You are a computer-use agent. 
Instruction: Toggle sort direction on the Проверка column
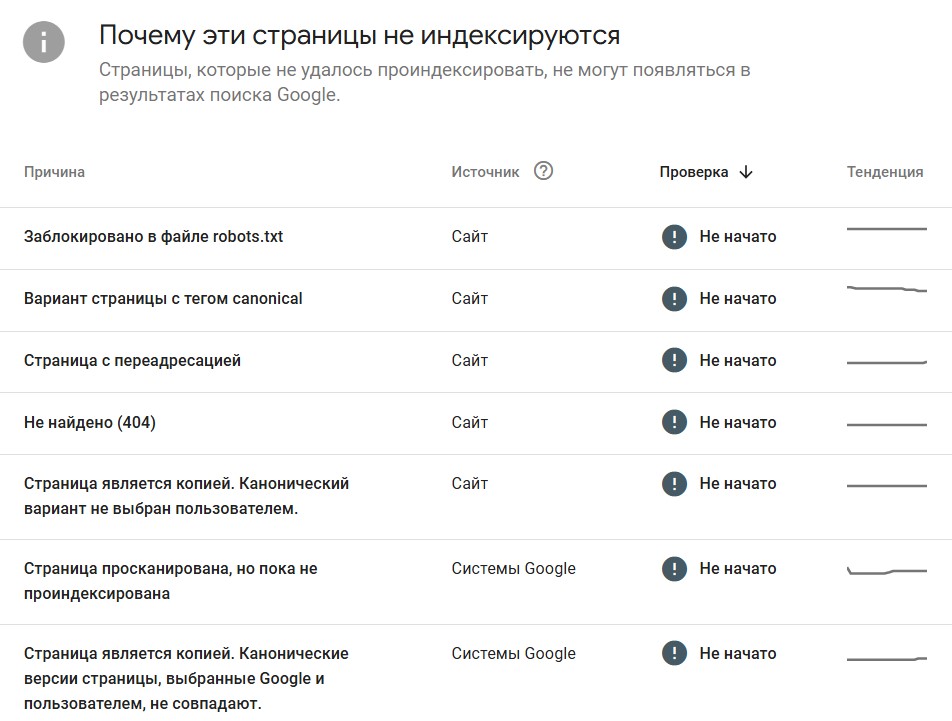tap(745, 171)
